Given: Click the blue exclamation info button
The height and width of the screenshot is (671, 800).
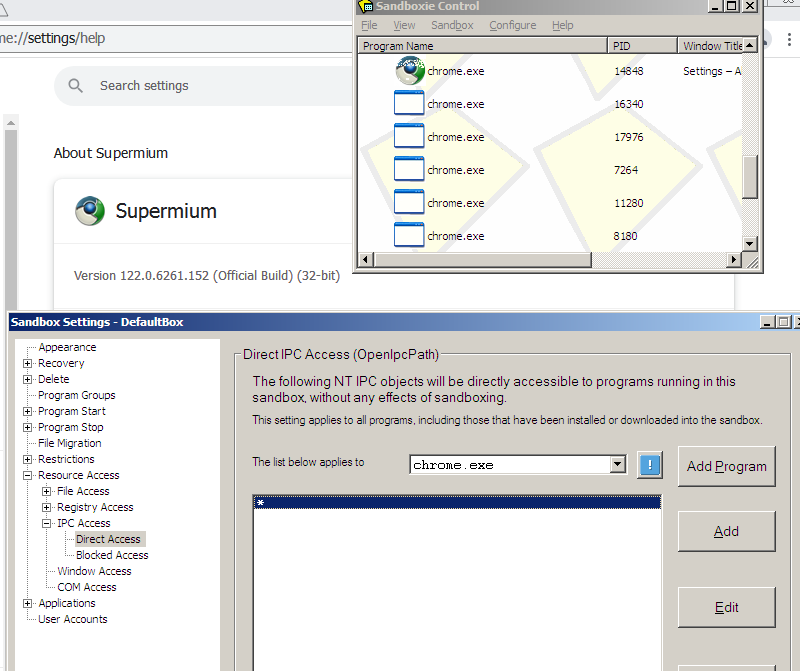Looking at the screenshot, I should [649, 465].
